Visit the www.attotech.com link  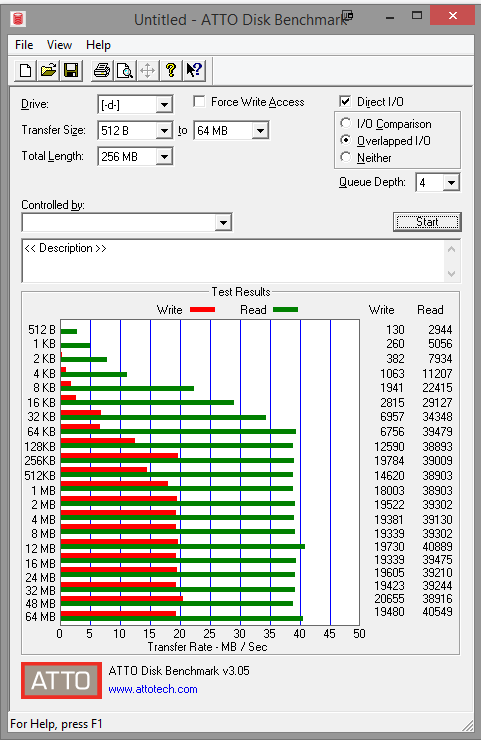coord(153,689)
